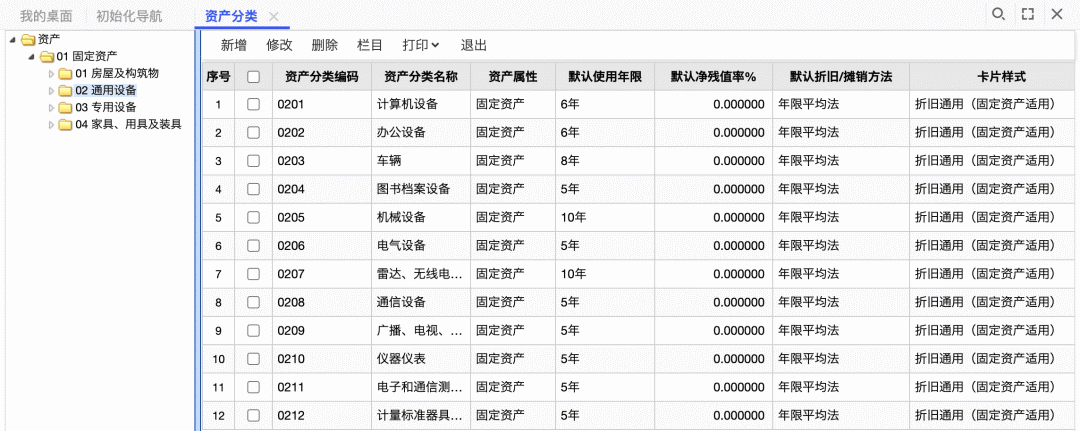Click the 广播、电视、… name cell
This screenshot has width=1080, height=431.
pos(421,330)
